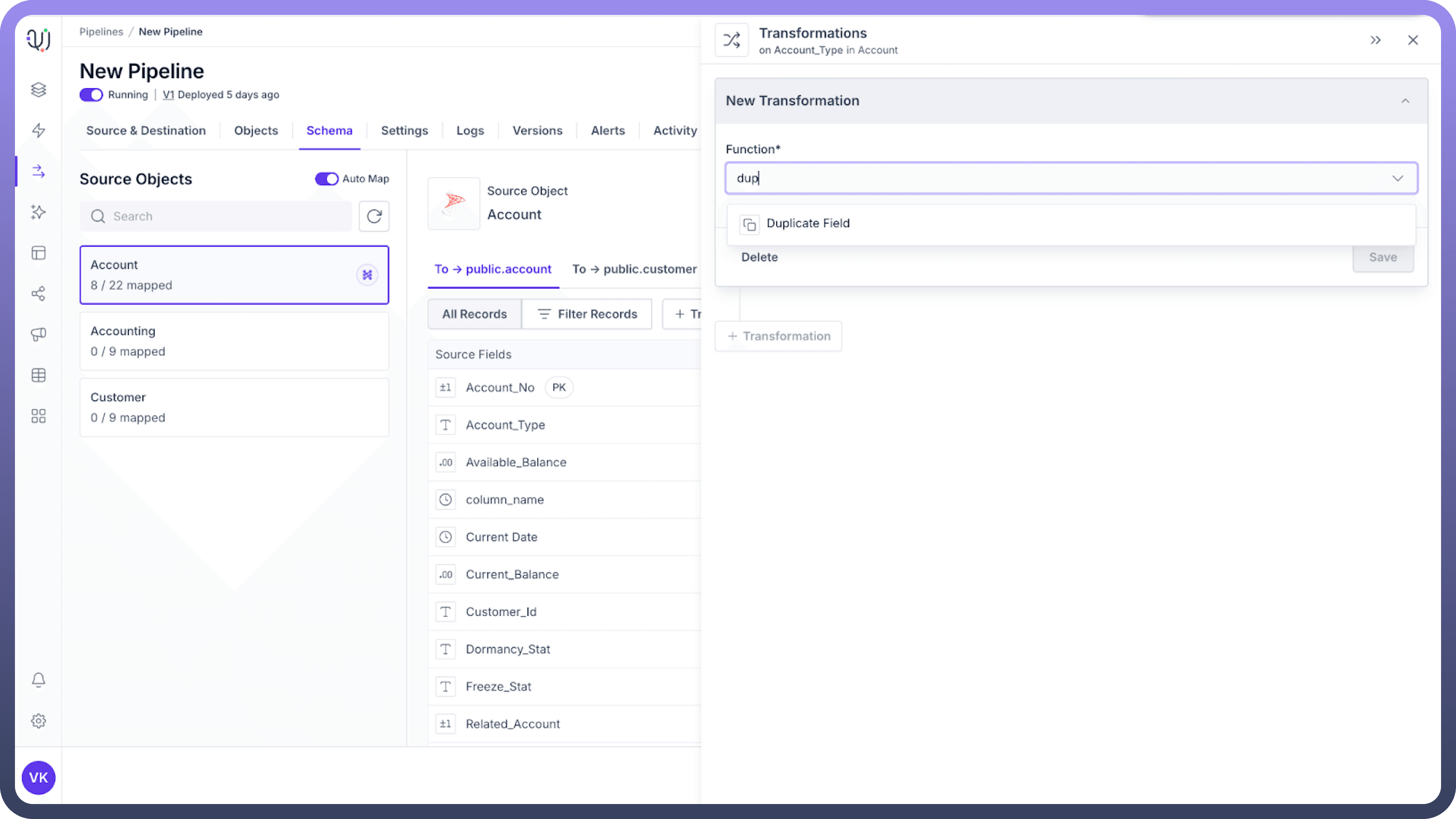Screen dimensions: 1456x819
Task: Select Duplicate Field from dropdown list
Action: (x=808, y=223)
